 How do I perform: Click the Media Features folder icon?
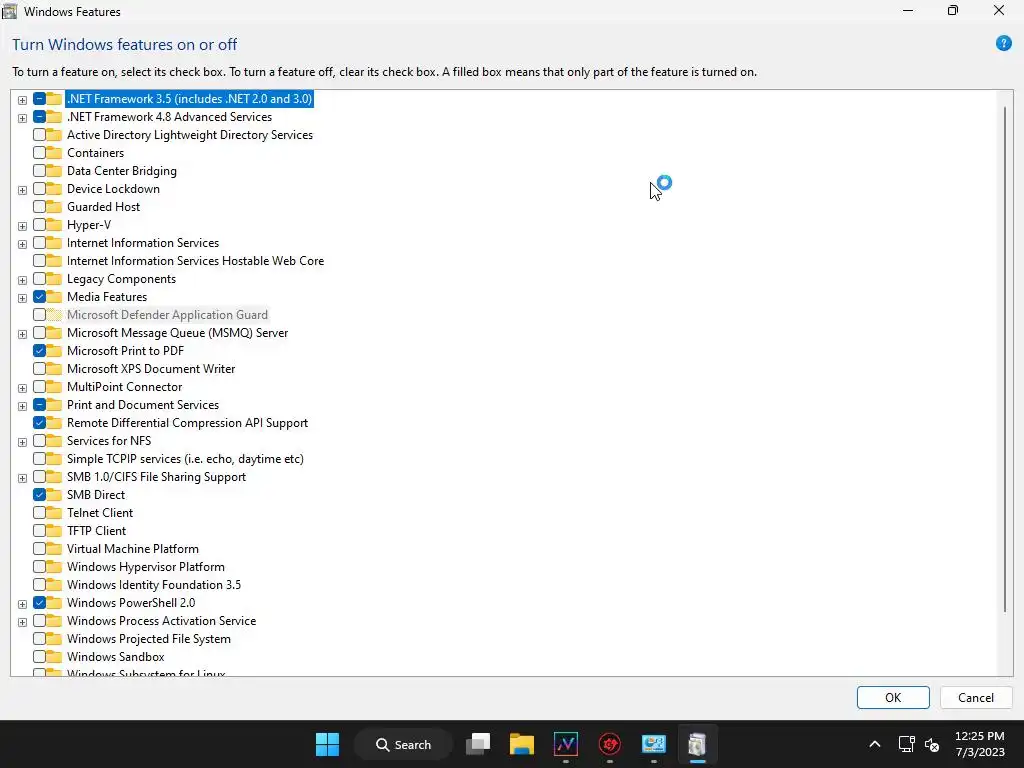54,296
